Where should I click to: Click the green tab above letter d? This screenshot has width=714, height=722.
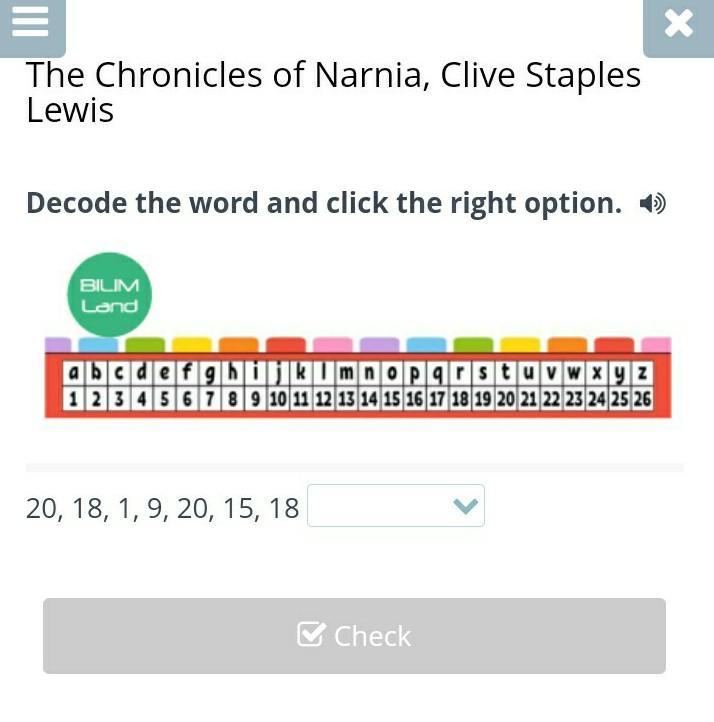(x=145, y=344)
